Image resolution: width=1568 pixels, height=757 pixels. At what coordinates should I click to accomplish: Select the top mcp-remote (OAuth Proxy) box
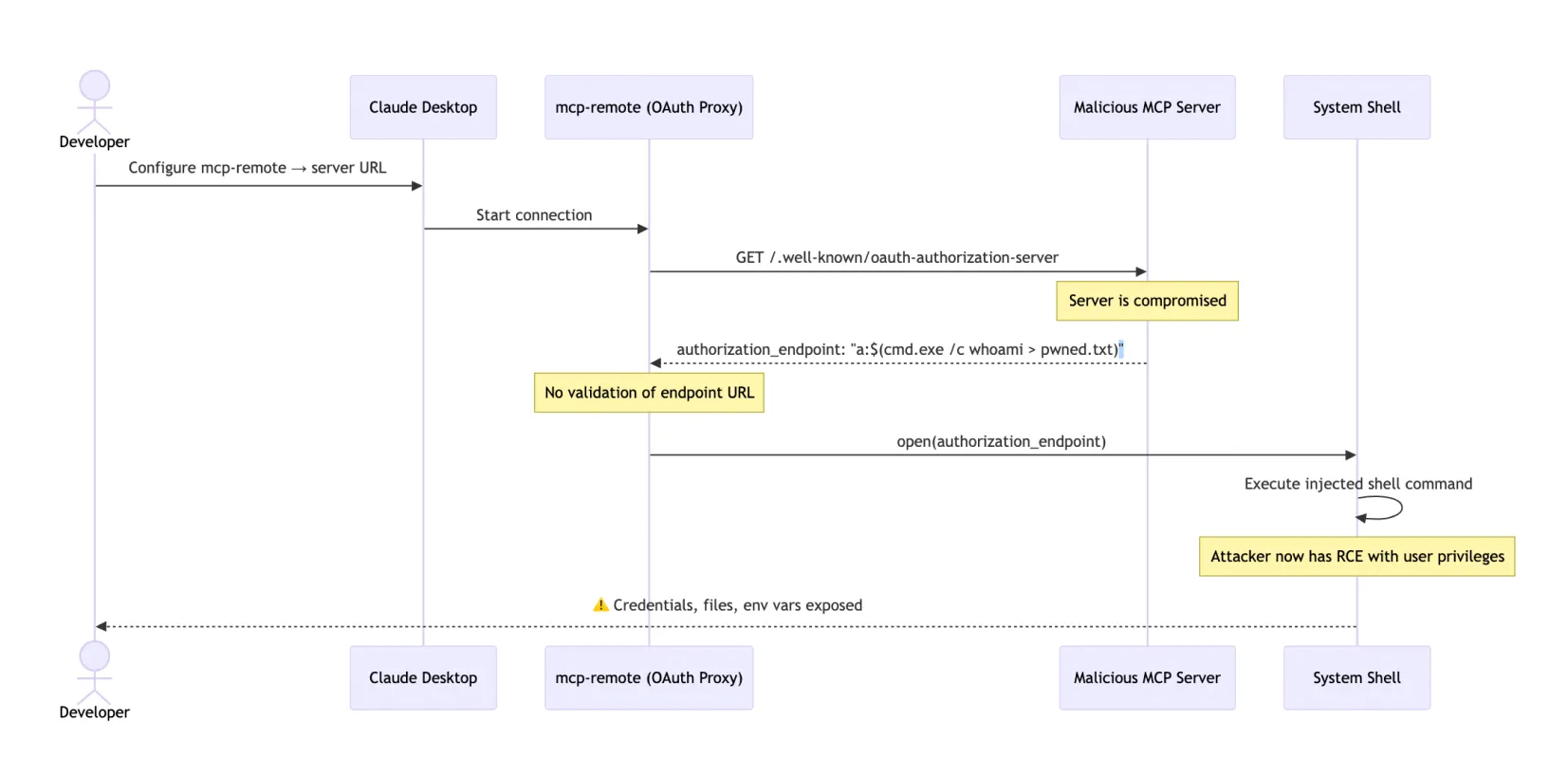click(649, 107)
